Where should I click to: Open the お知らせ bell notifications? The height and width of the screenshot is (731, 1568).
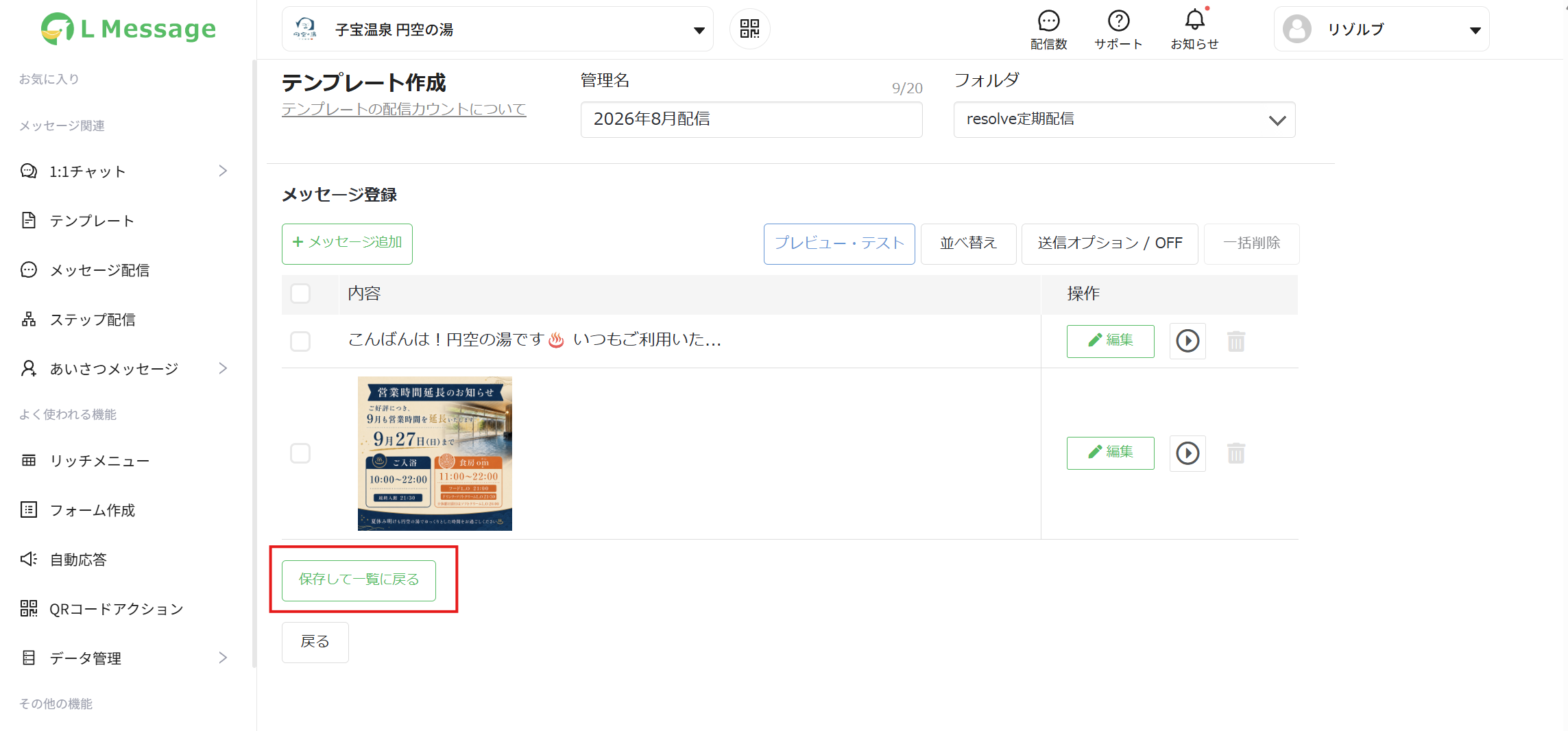pos(1194,19)
